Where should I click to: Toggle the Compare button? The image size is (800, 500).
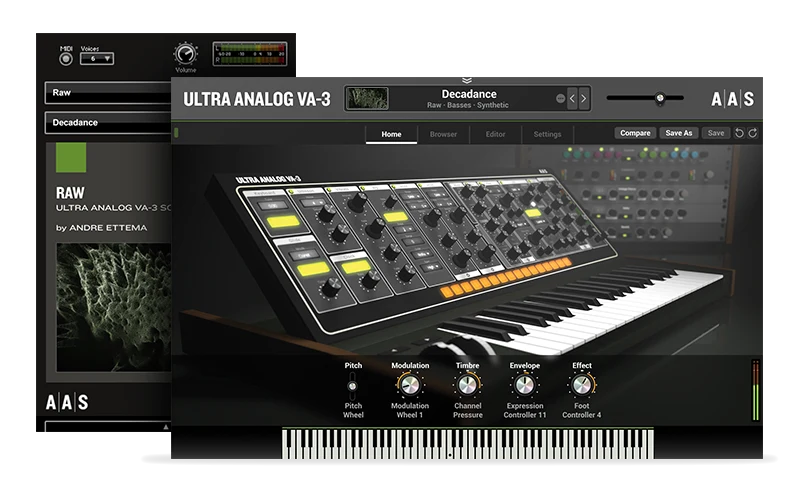[x=635, y=133]
